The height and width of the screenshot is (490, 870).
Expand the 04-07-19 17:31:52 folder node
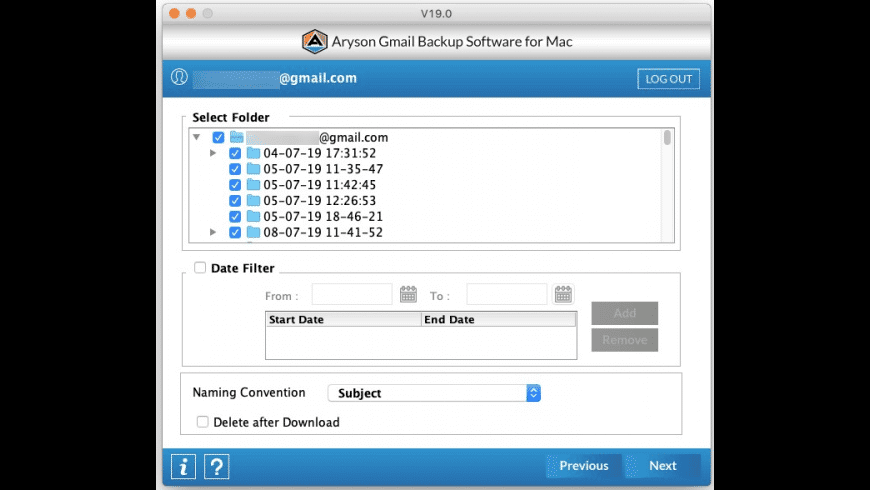(x=213, y=153)
